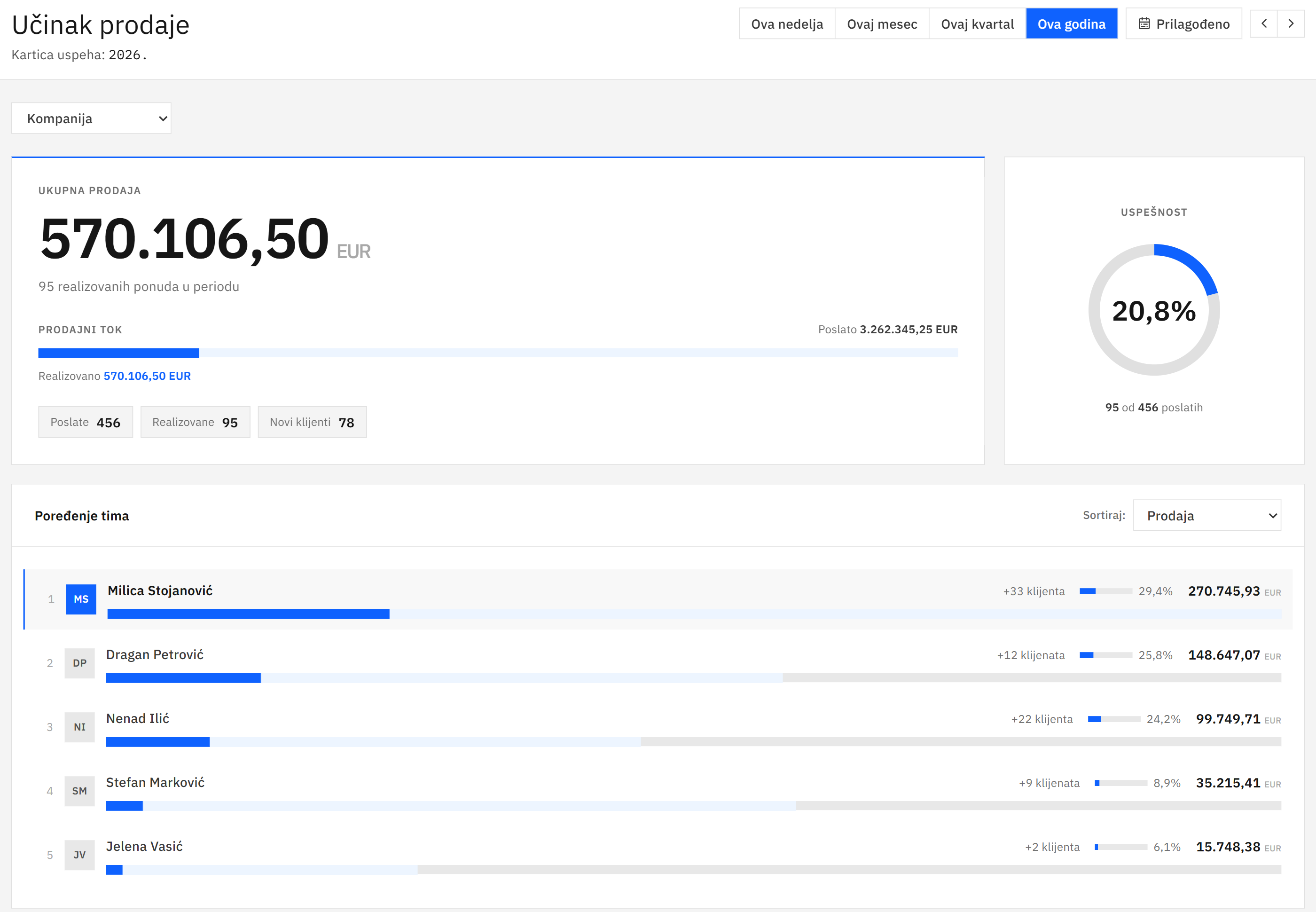
Task: Open the Sortiraj Prodaja dropdown
Action: coord(1207,515)
